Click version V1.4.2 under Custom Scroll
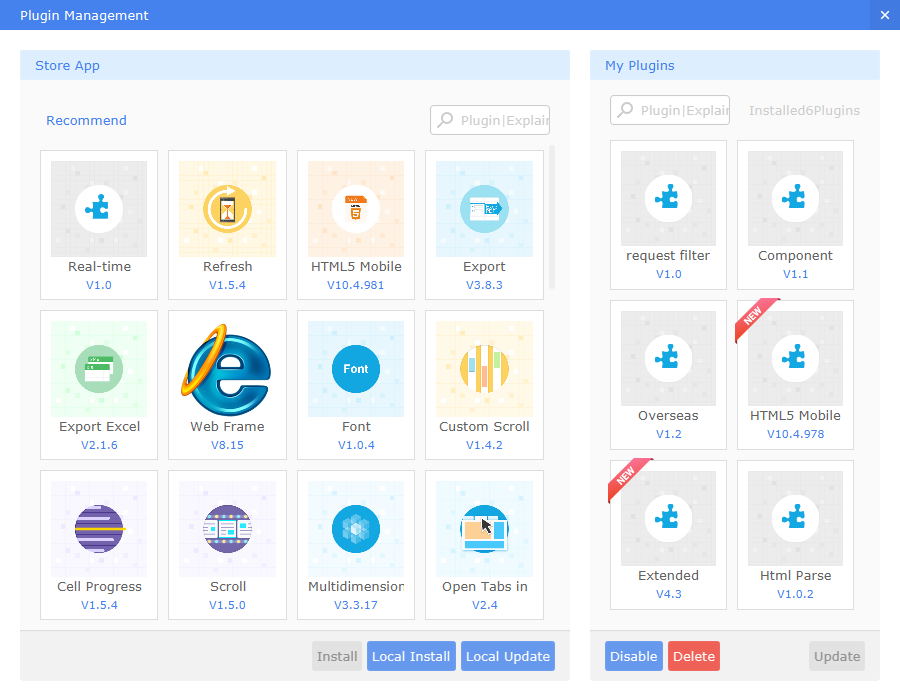 (484, 445)
